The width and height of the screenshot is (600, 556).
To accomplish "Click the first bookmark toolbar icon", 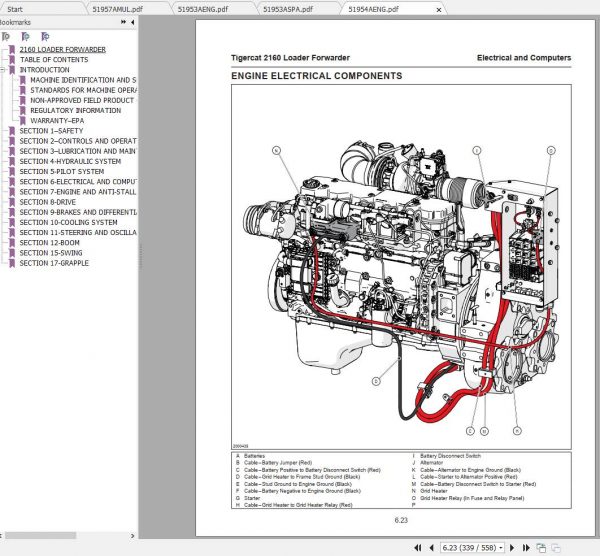I will [6, 37].
